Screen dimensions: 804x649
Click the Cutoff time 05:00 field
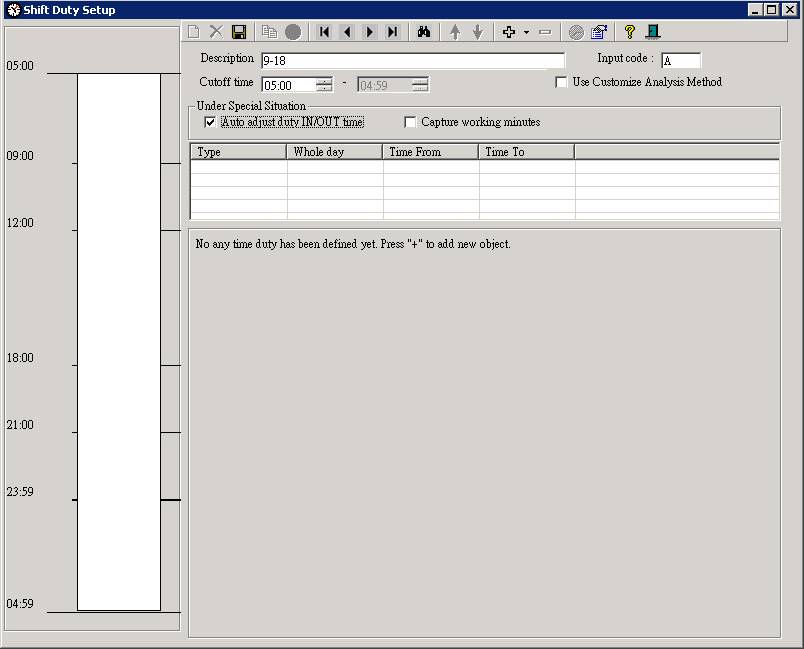(x=289, y=85)
